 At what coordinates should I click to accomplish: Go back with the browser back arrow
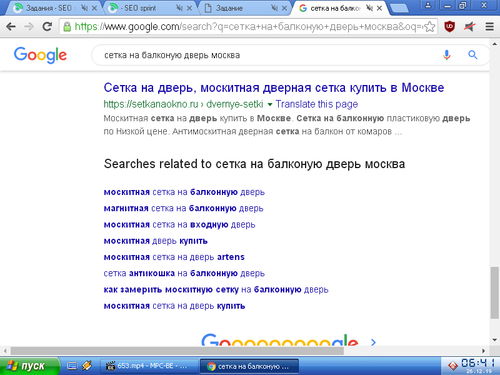11,26
